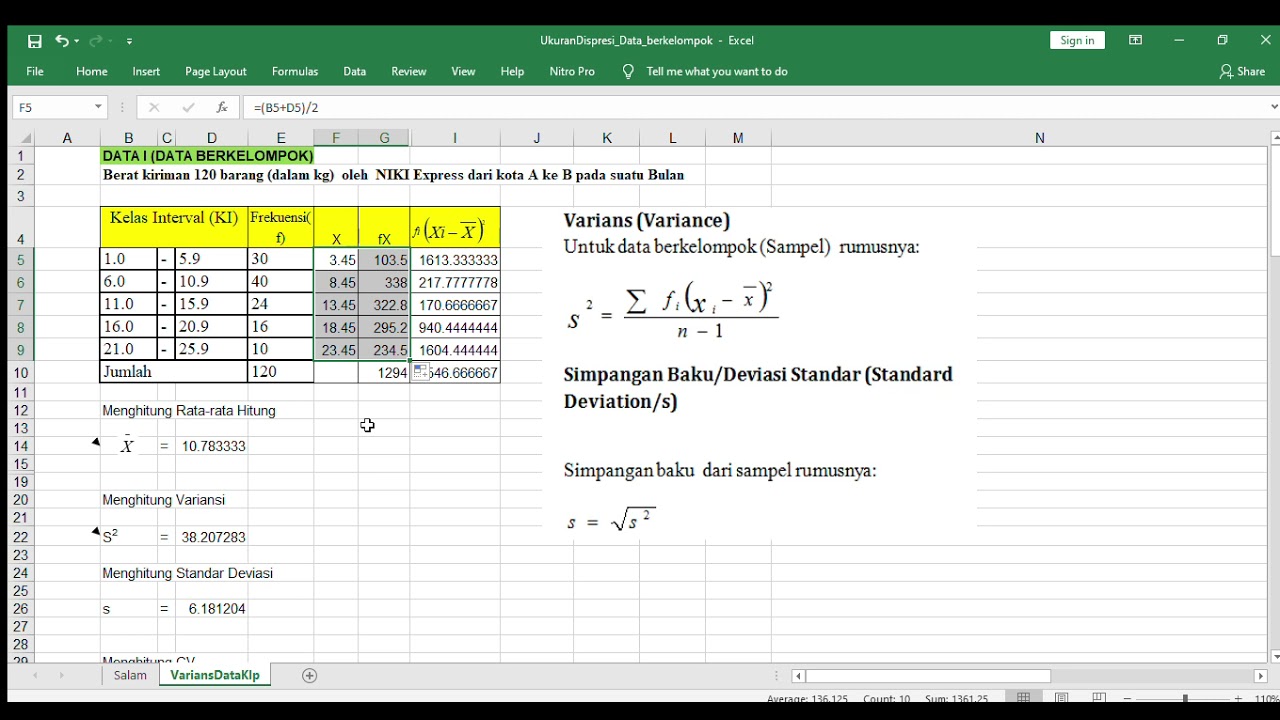Click the Insert Function fx icon

pyautogui.click(x=222, y=107)
